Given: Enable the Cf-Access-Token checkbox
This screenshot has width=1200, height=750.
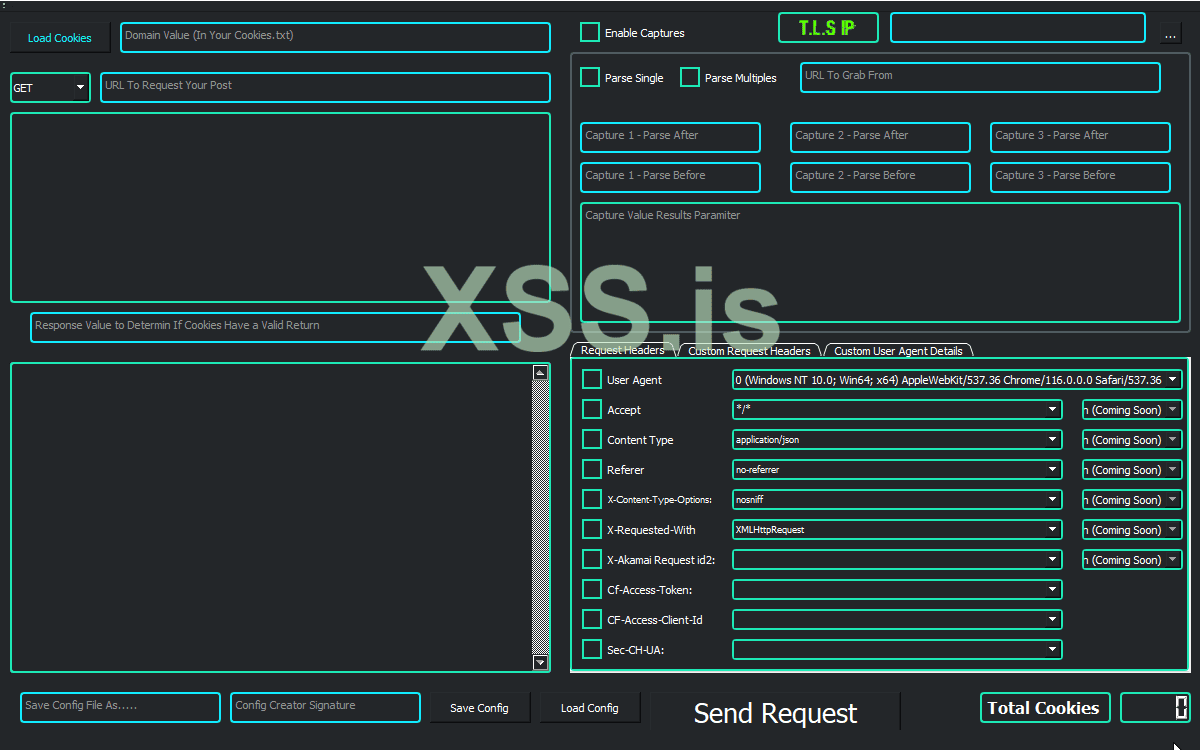Looking at the screenshot, I should tap(592, 589).
